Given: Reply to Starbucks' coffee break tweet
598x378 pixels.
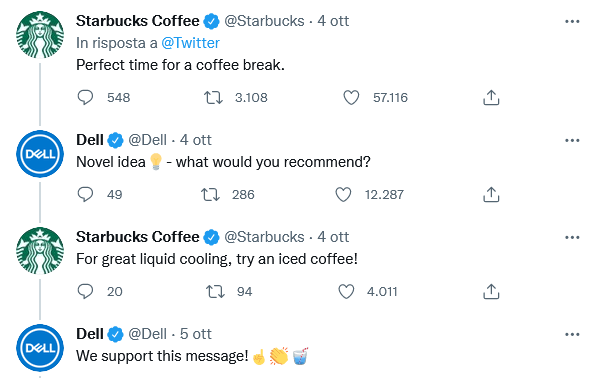Looking at the screenshot, I should tap(85, 98).
